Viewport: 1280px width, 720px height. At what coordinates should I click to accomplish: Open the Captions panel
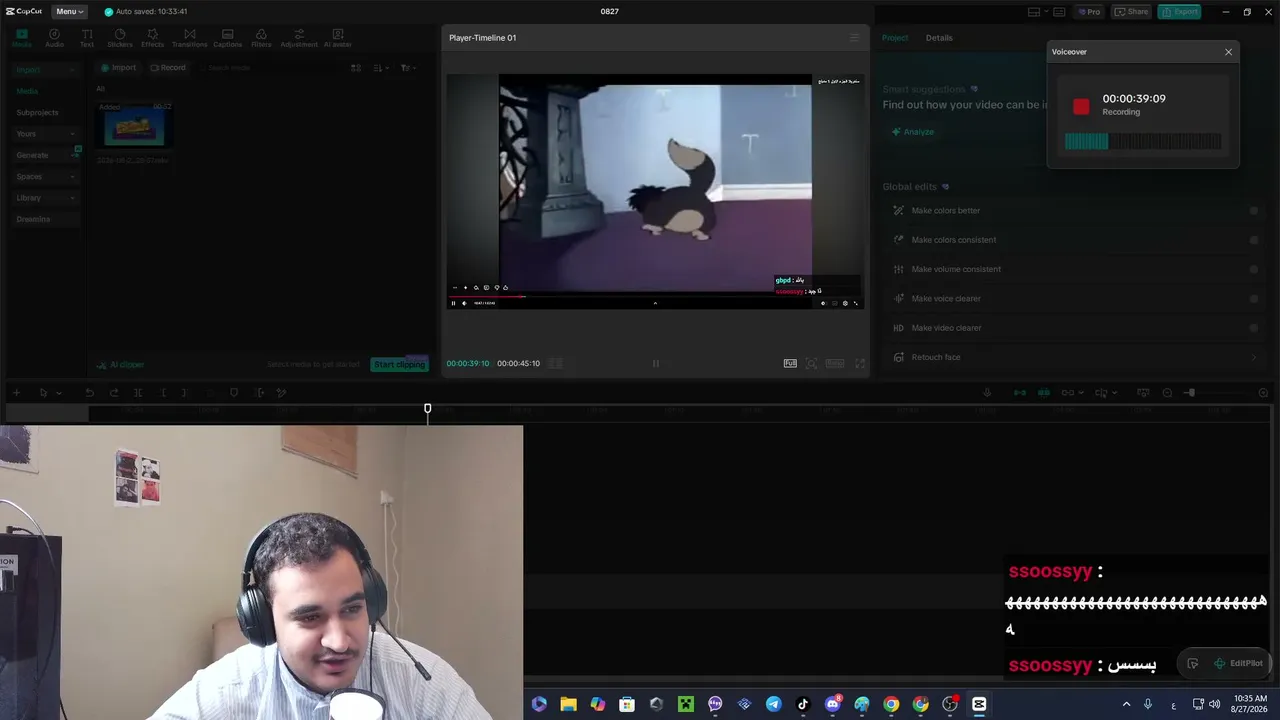click(x=227, y=38)
